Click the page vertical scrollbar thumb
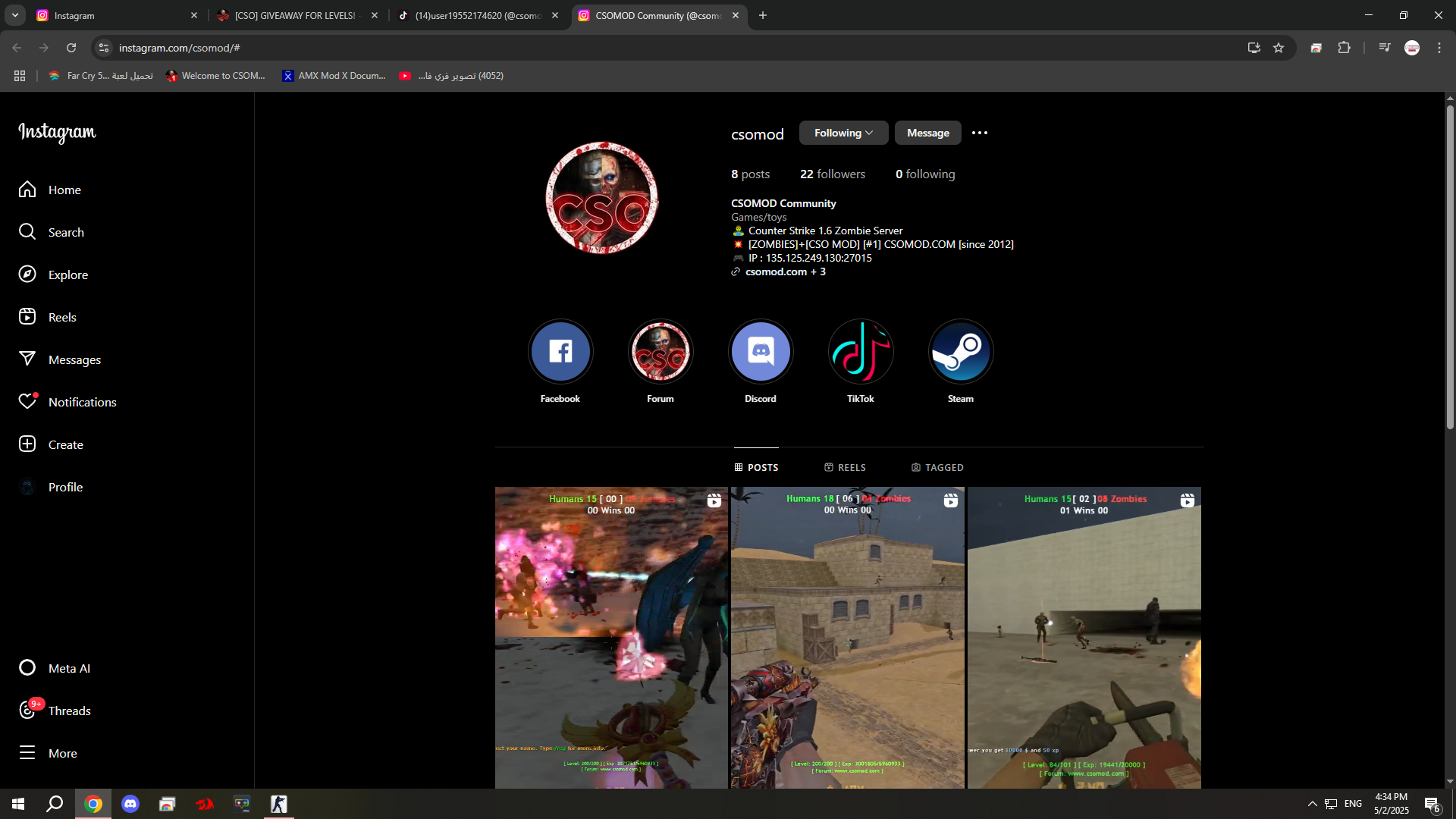1456x819 pixels. (x=1450, y=265)
